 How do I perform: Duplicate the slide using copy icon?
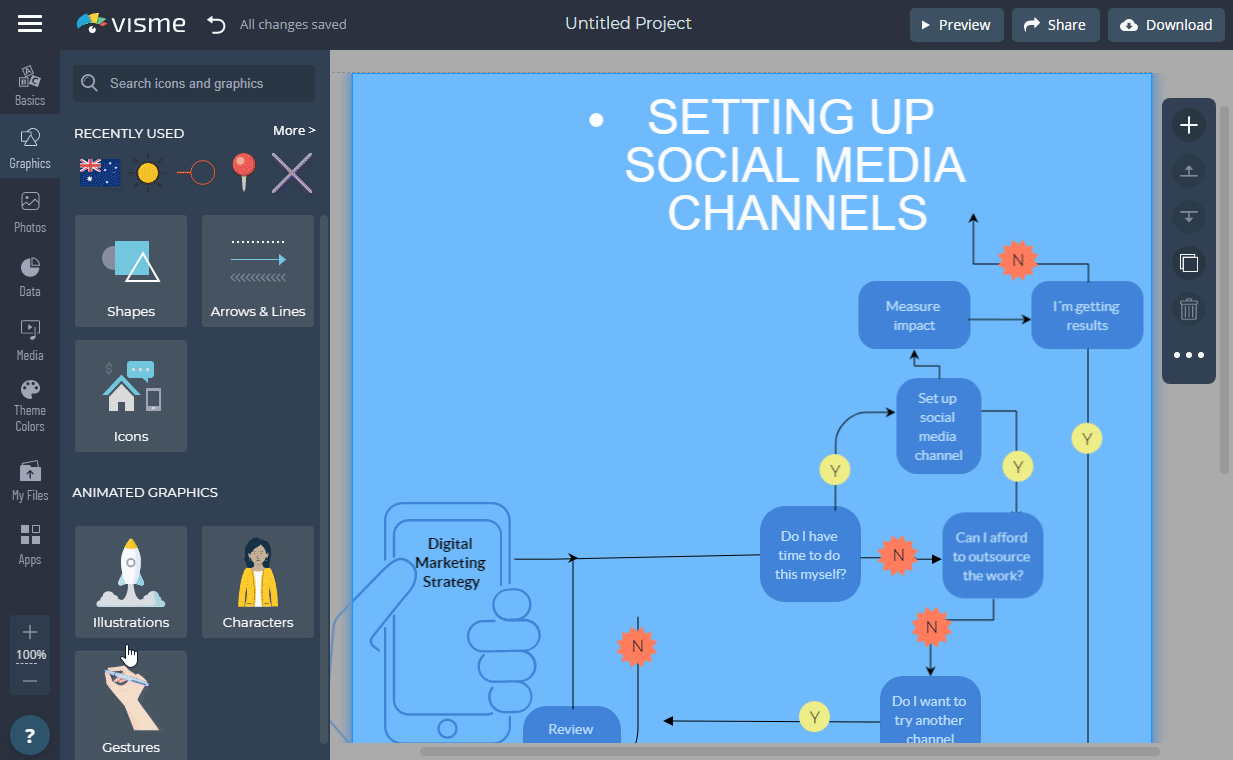(1188, 263)
